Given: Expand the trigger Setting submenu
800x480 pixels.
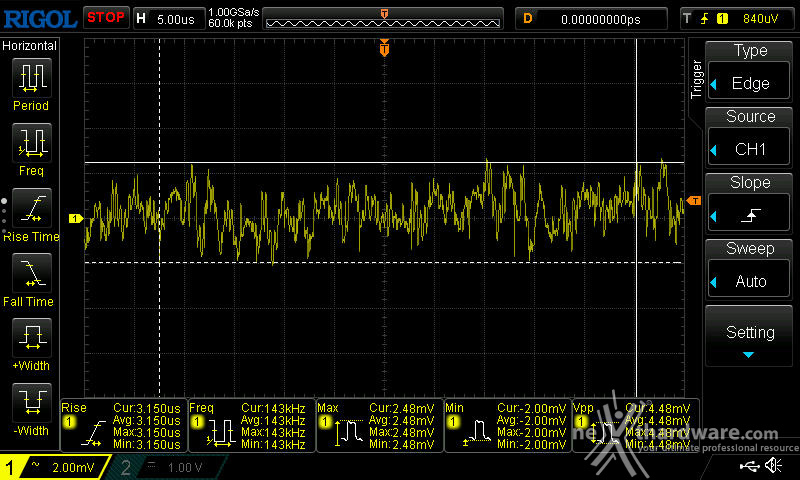Looking at the screenshot, I should point(749,337).
